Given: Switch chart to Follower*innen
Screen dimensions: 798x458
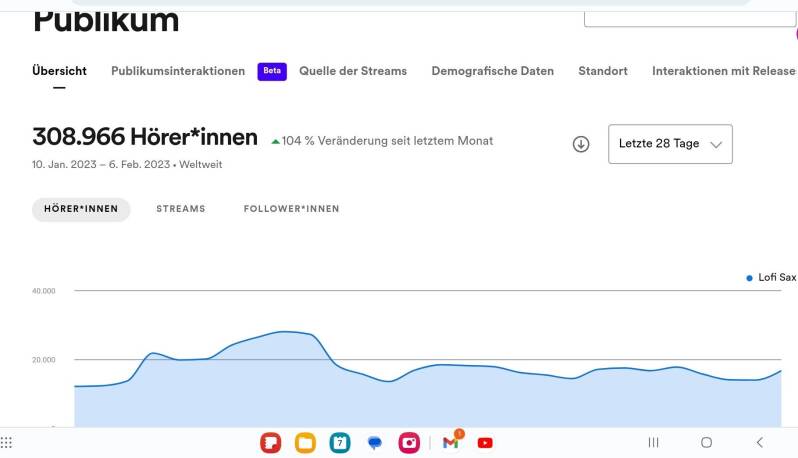Looking at the screenshot, I should pyautogui.click(x=291, y=209).
